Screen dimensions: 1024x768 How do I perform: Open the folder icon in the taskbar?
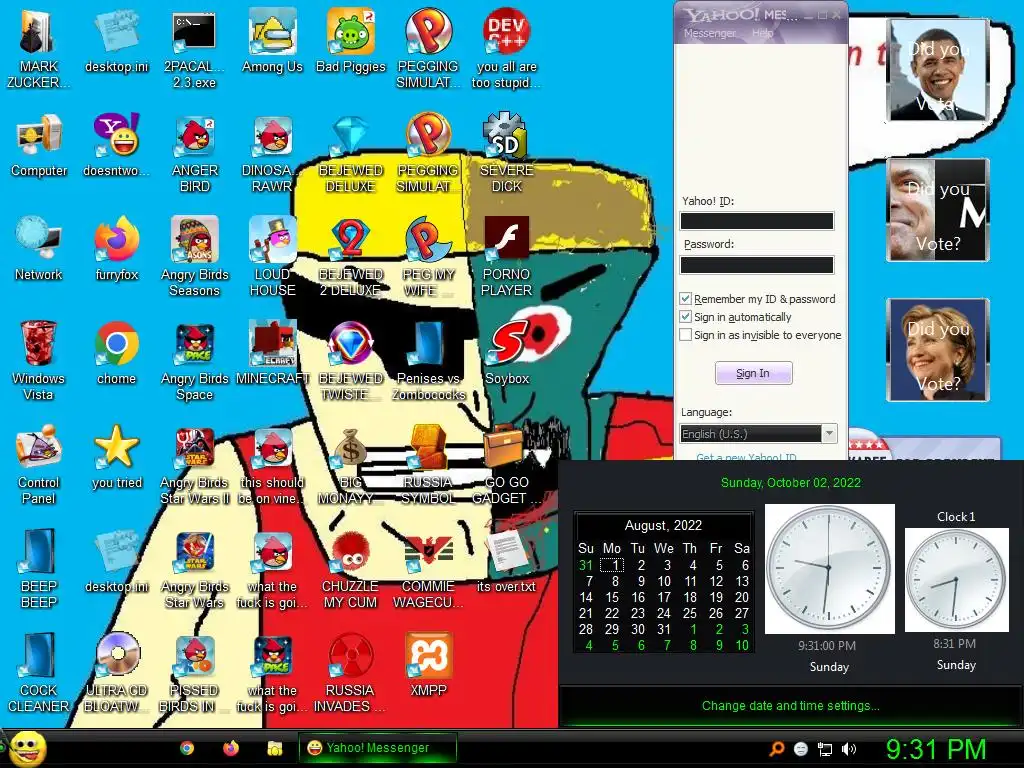click(x=275, y=748)
